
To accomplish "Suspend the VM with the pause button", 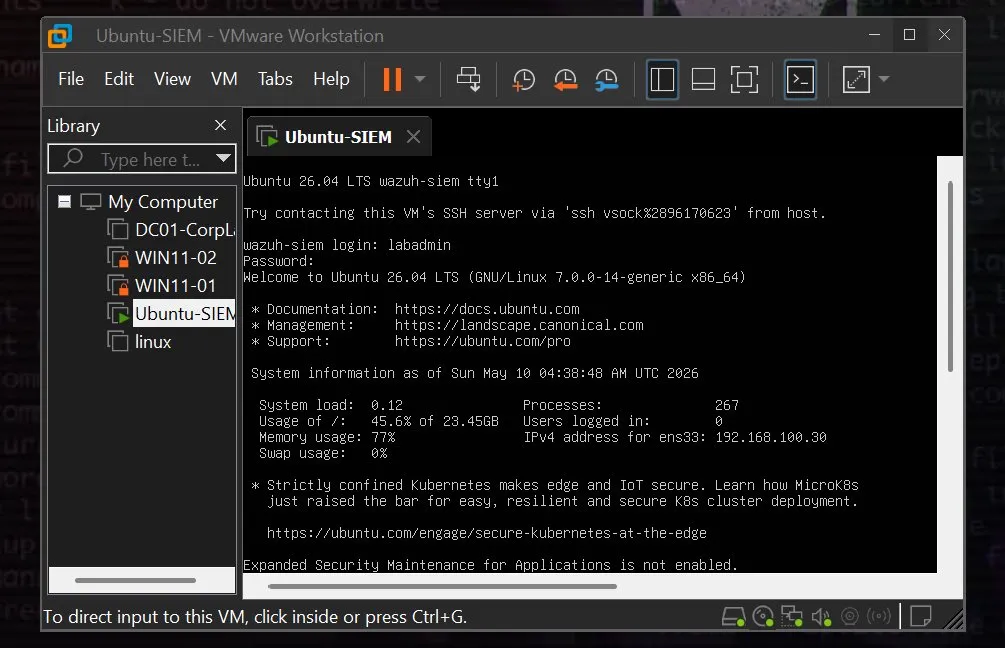I will (392, 79).
